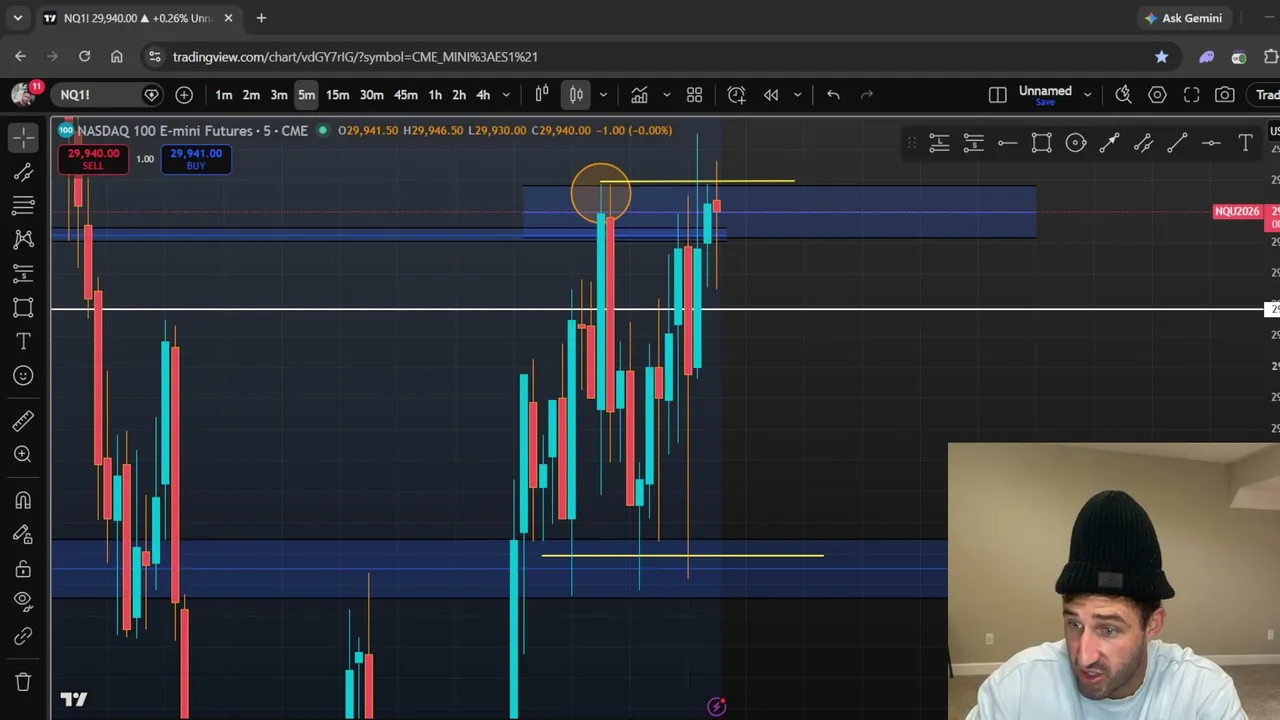Expand the Replay options dropdown
Viewport: 1280px width, 720px height.
pyautogui.click(x=797, y=95)
